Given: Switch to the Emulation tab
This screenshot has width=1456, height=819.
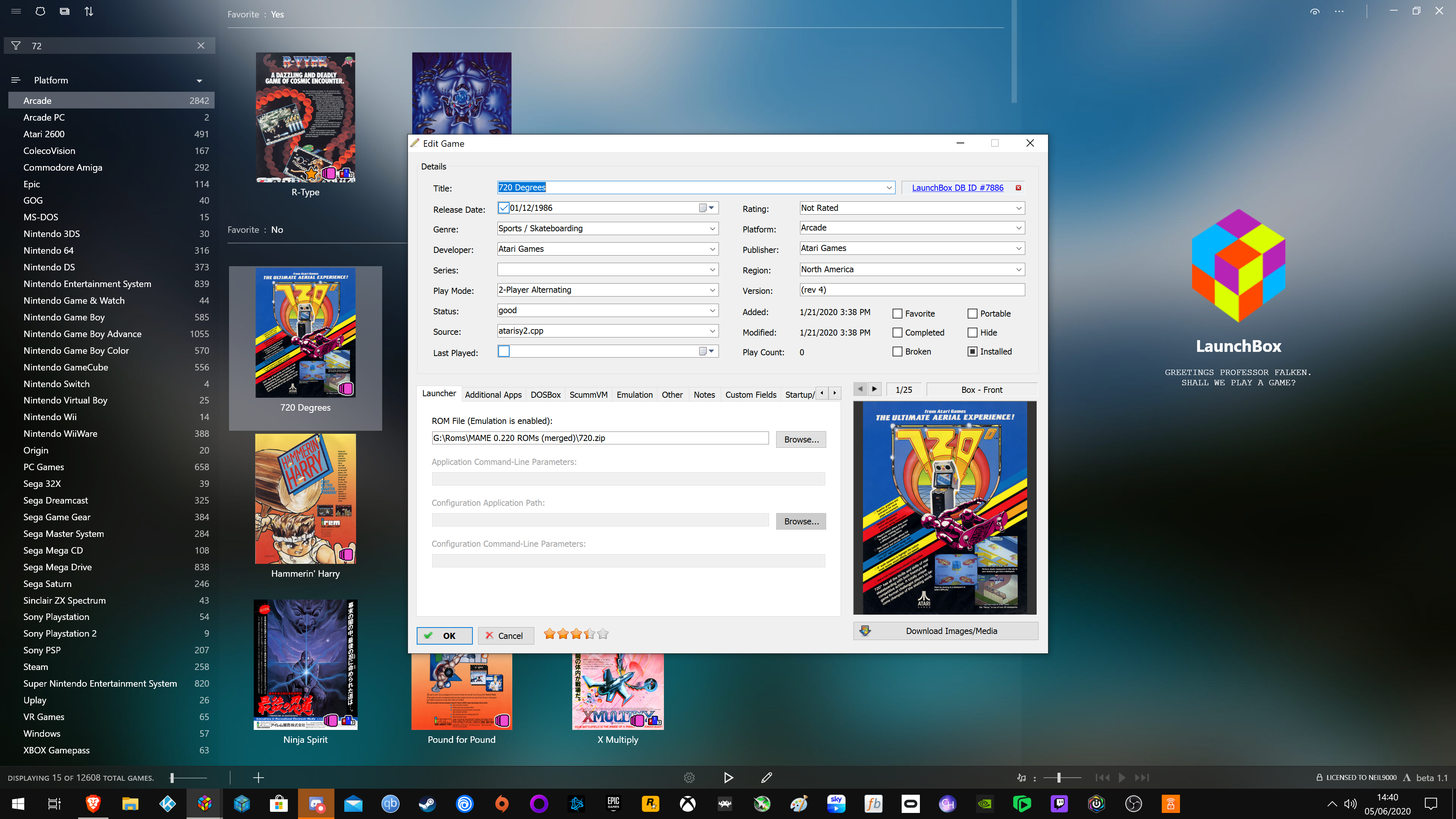Looking at the screenshot, I should tap(634, 394).
